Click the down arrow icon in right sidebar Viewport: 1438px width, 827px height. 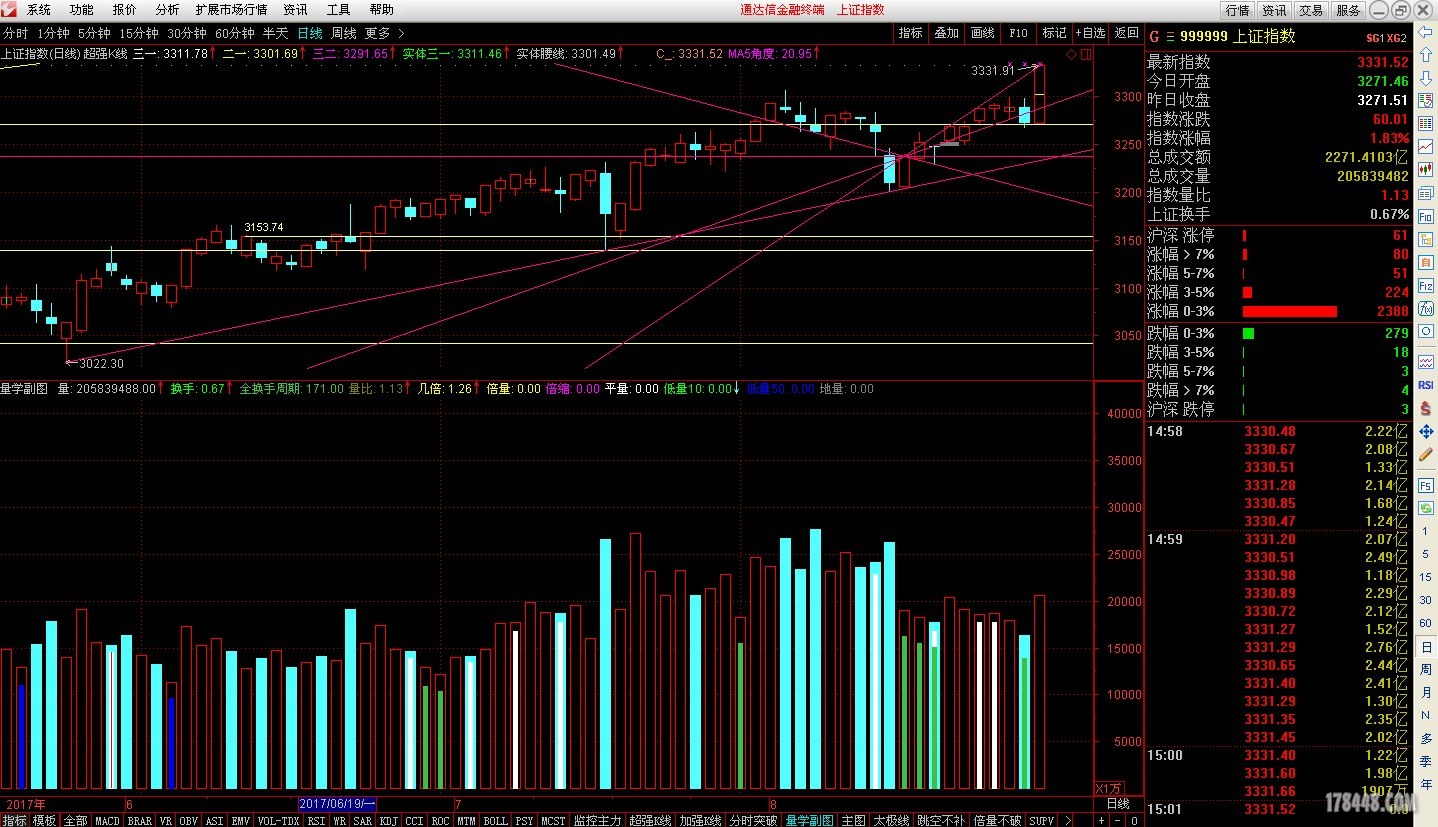click(1425, 77)
